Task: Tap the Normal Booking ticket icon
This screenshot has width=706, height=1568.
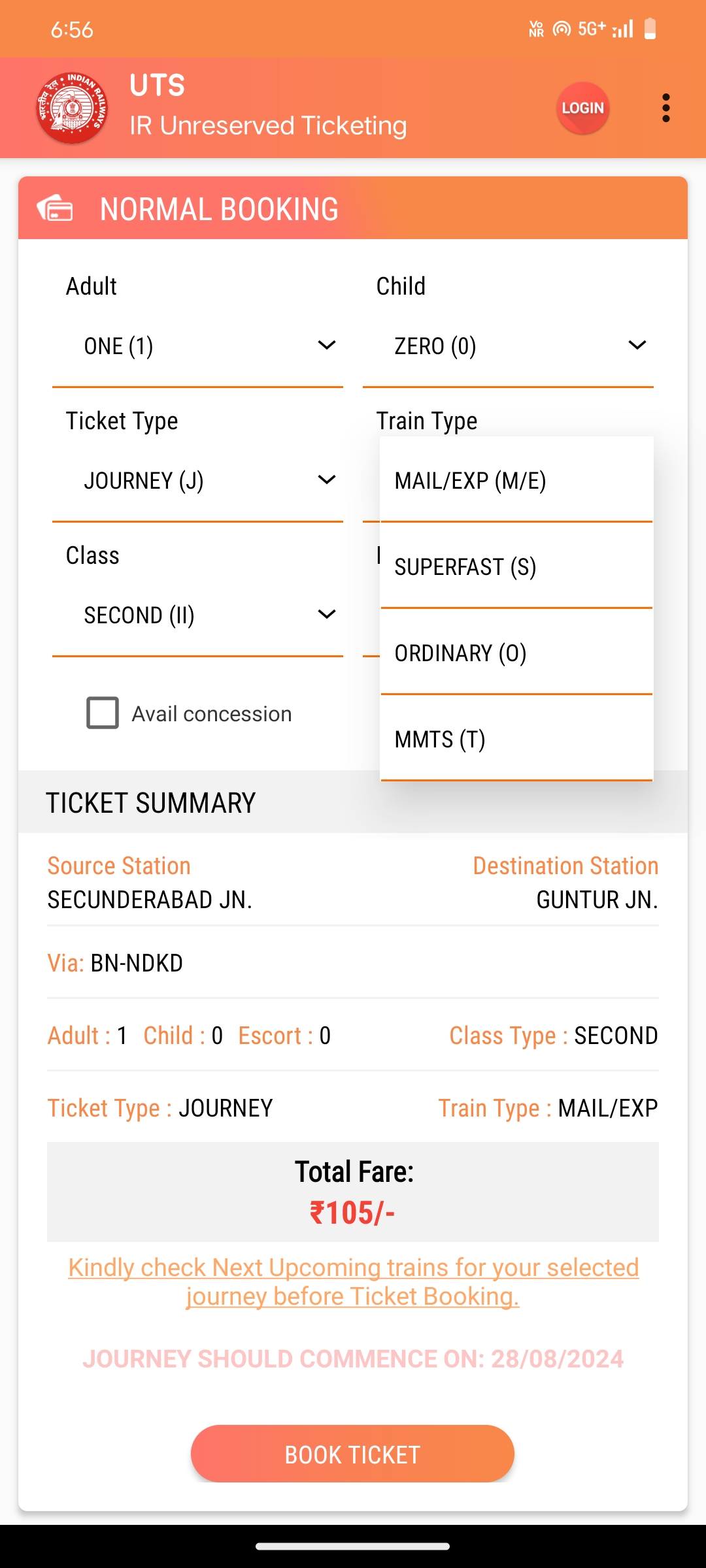Action: 55,208
